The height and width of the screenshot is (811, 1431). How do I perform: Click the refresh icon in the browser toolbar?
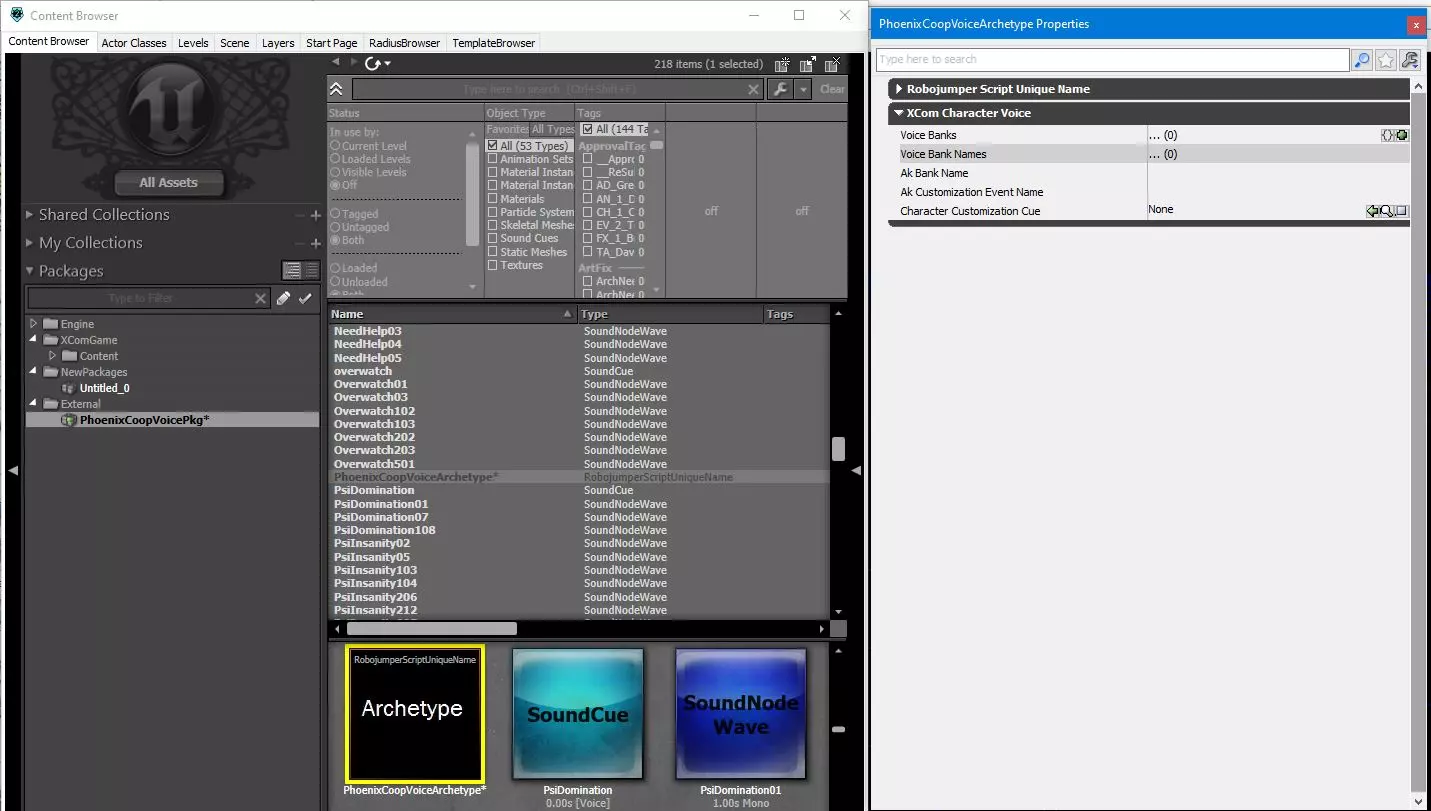pos(374,64)
